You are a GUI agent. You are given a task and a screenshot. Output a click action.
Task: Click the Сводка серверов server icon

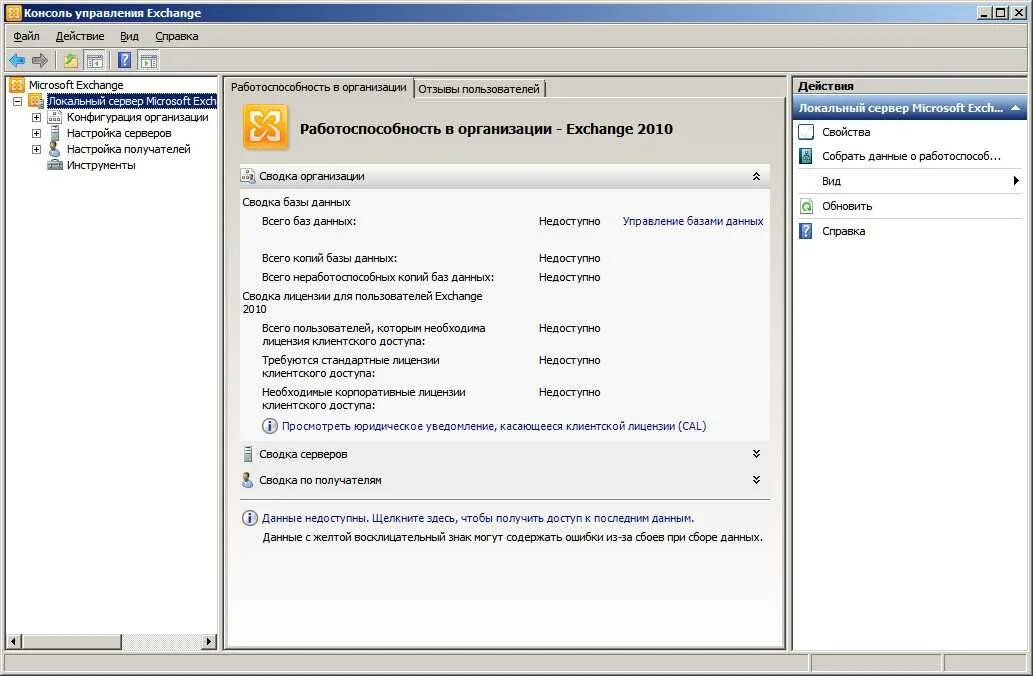pyautogui.click(x=248, y=454)
